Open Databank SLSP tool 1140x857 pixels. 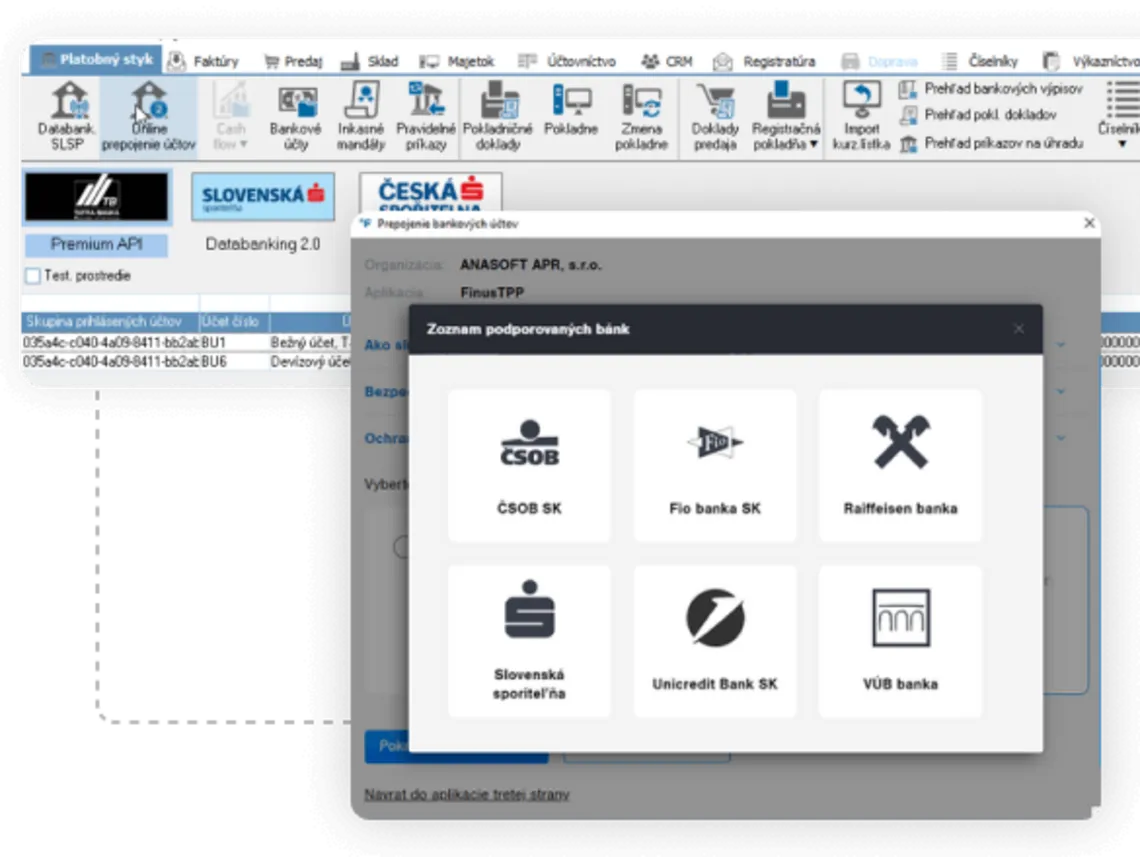tap(67, 116)
